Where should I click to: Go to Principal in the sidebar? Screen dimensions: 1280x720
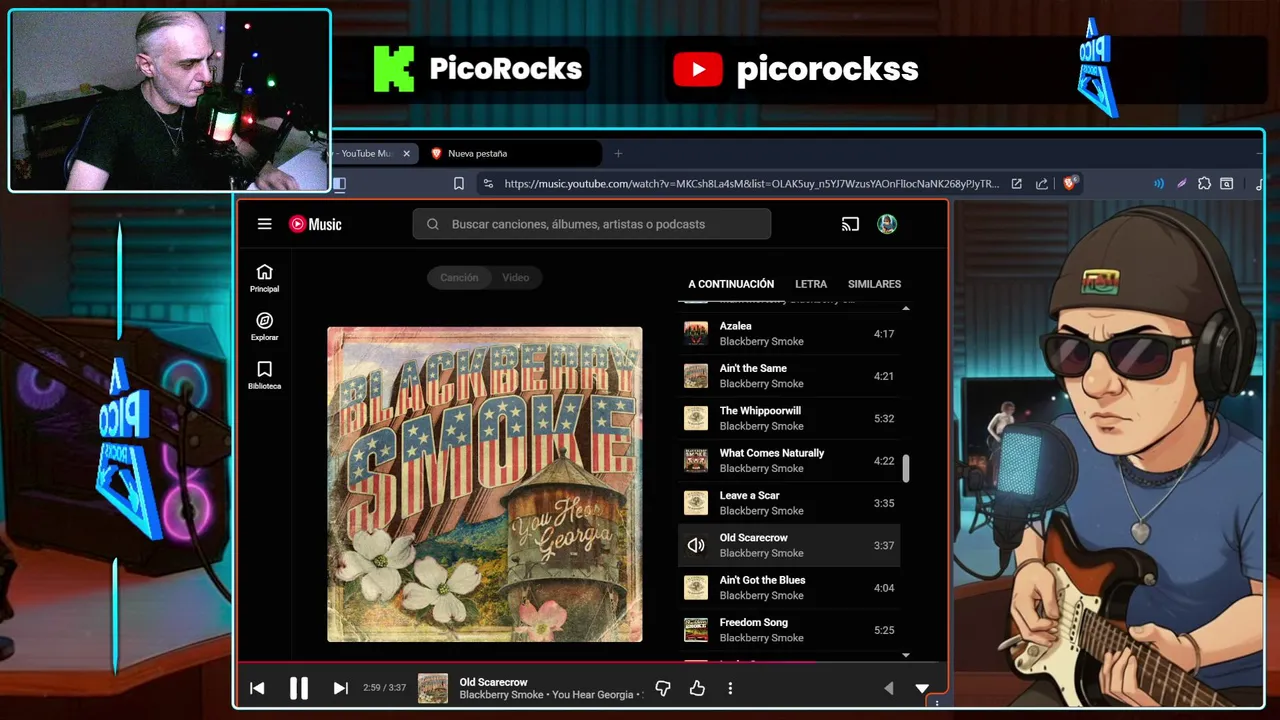(x=265, y=278)
